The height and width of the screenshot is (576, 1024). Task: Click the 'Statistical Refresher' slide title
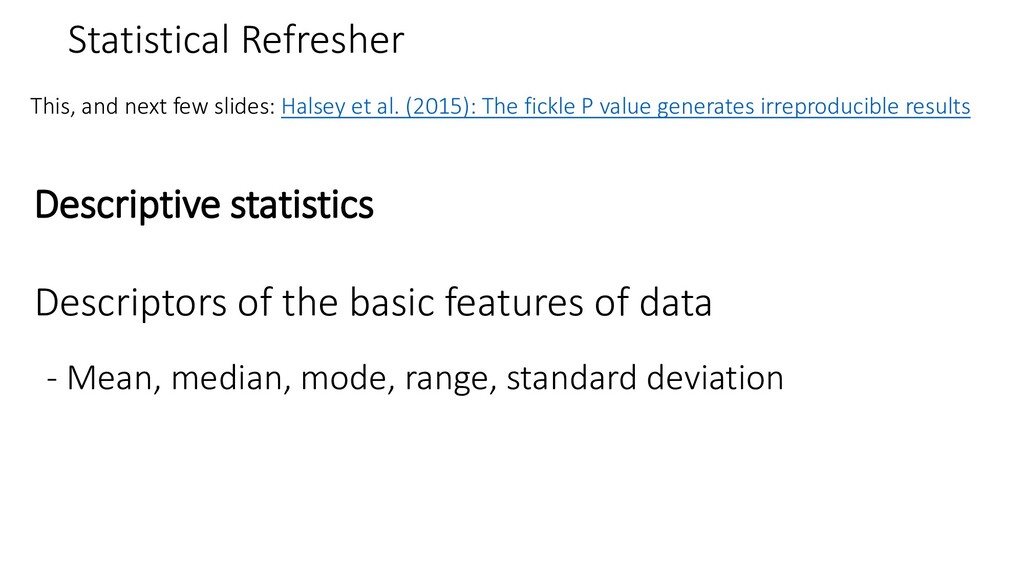[236, 39]
